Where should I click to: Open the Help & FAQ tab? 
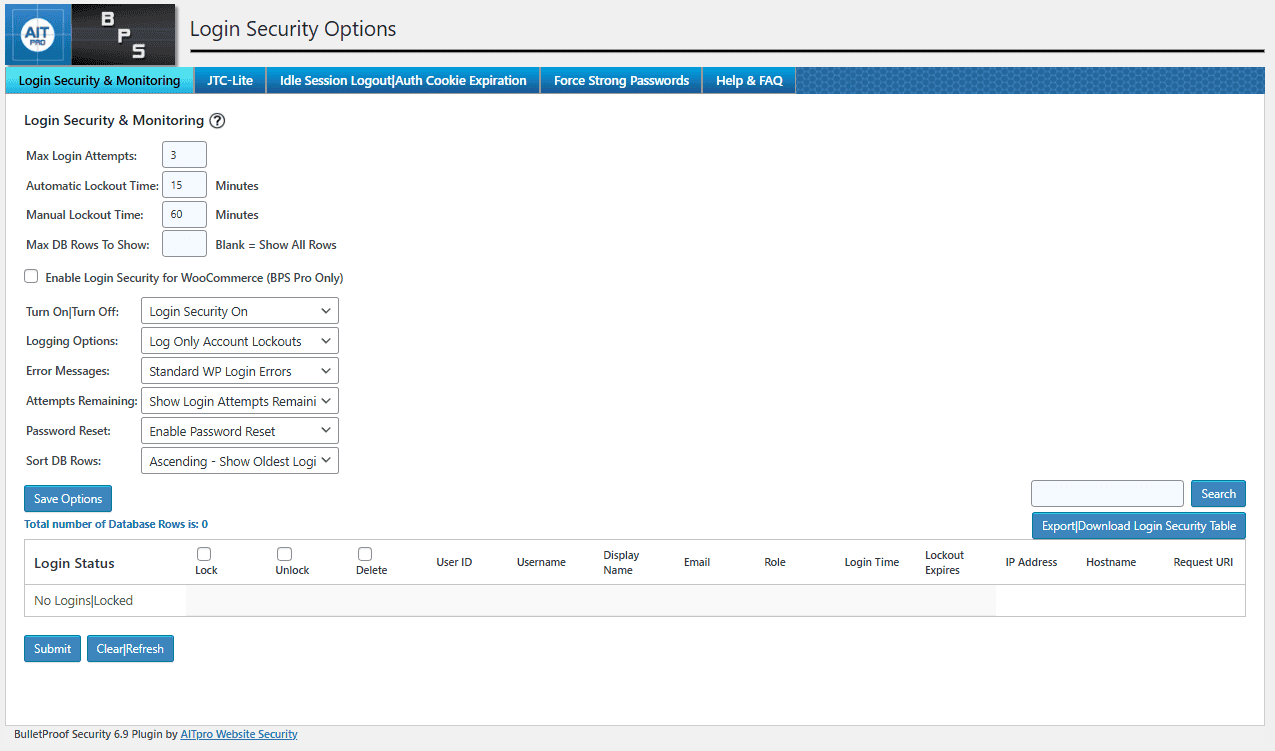point(749,81)
